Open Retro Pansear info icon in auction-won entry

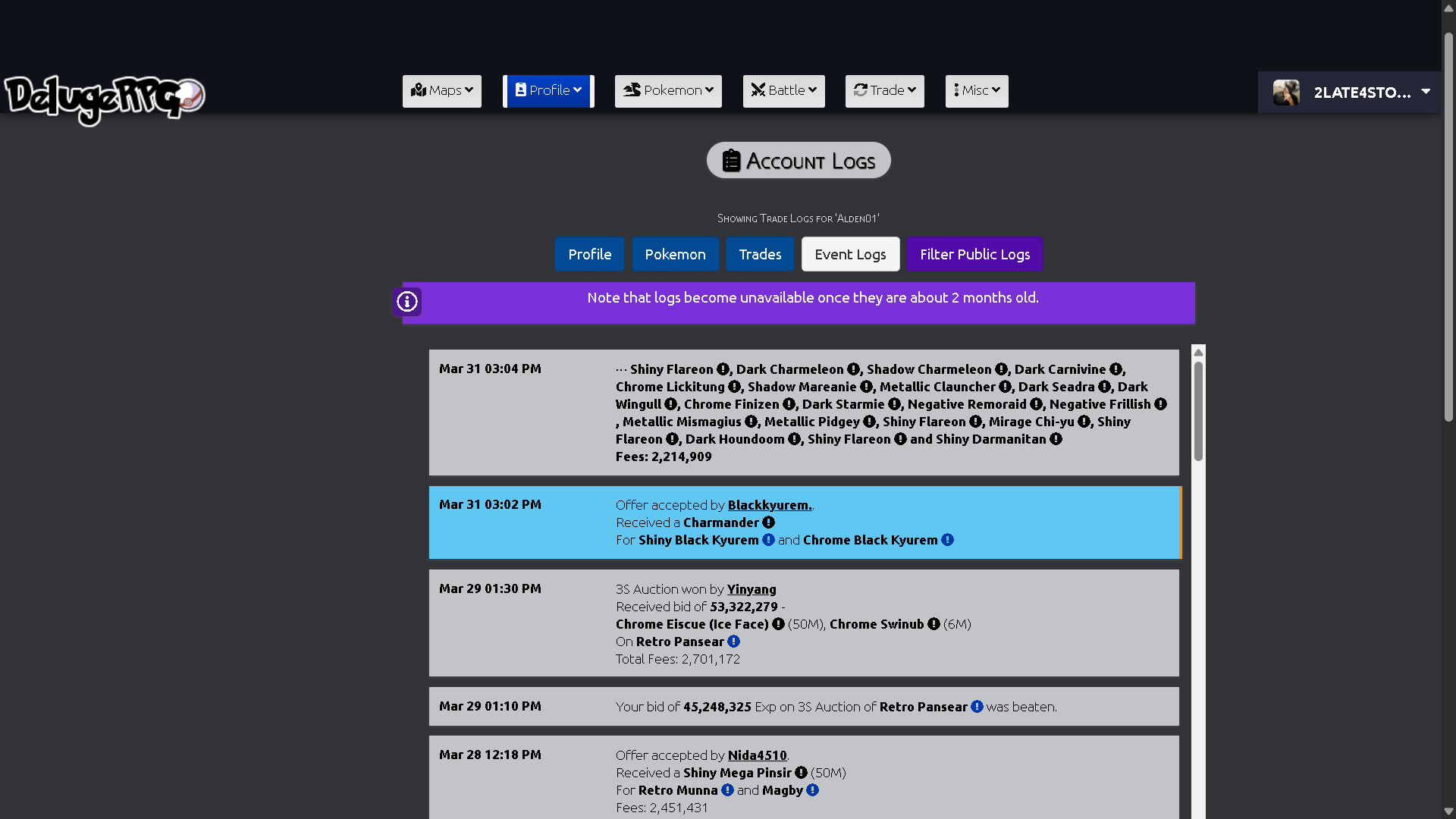(x=733, y=642)
